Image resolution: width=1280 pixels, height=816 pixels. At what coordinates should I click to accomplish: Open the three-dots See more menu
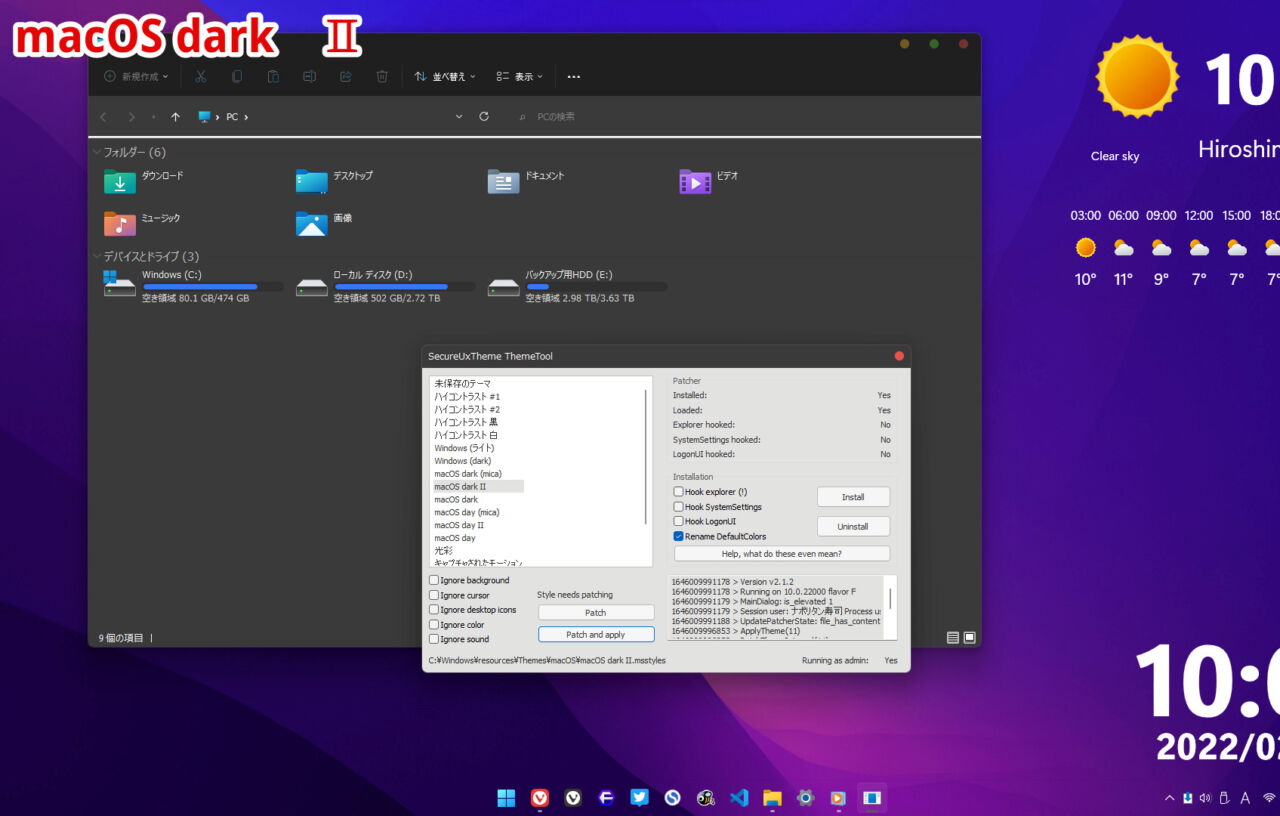574,76
